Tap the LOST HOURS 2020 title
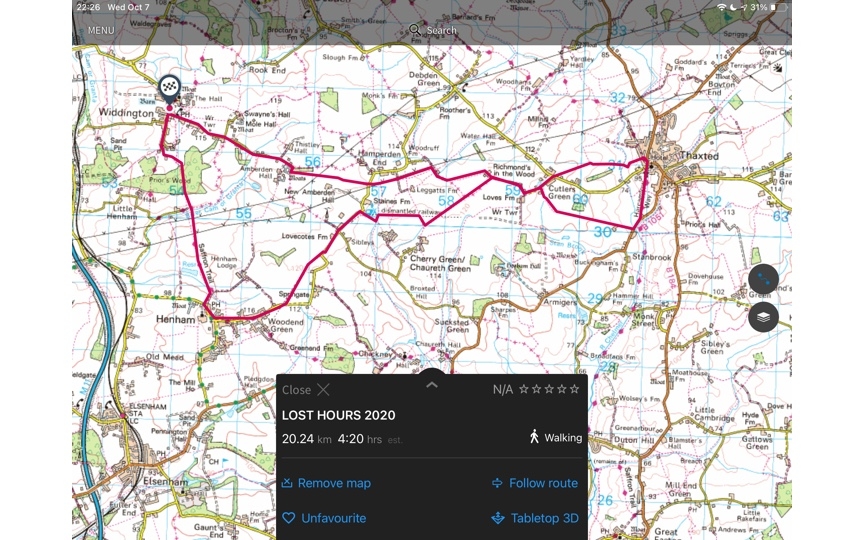Screen dimensions: 864x540 338,415
